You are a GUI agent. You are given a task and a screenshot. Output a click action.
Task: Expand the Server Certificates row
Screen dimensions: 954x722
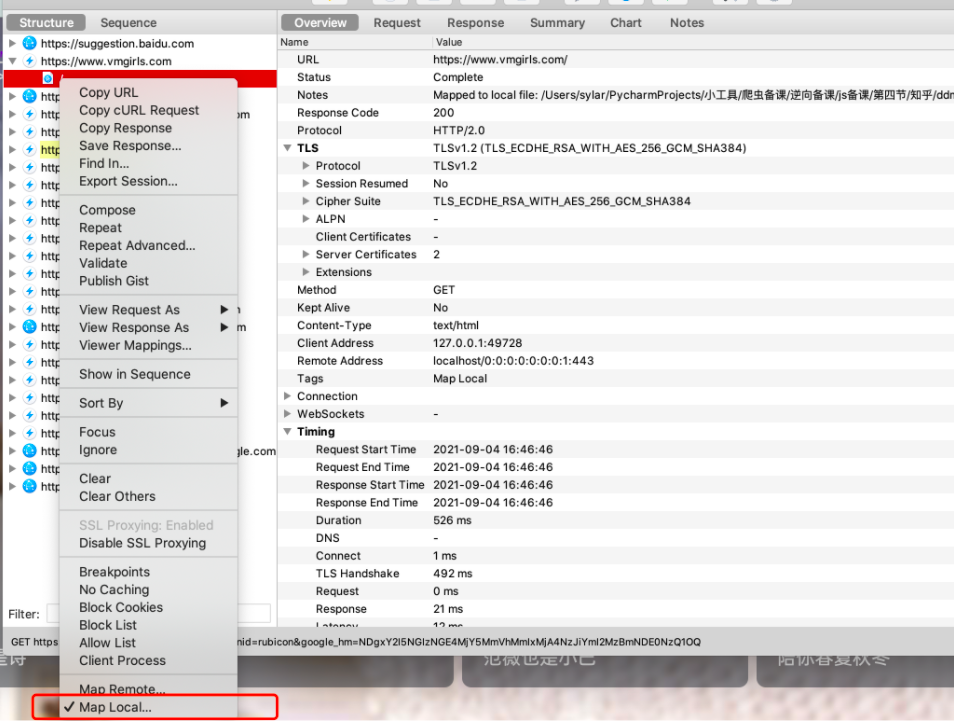tap(306, 254)
